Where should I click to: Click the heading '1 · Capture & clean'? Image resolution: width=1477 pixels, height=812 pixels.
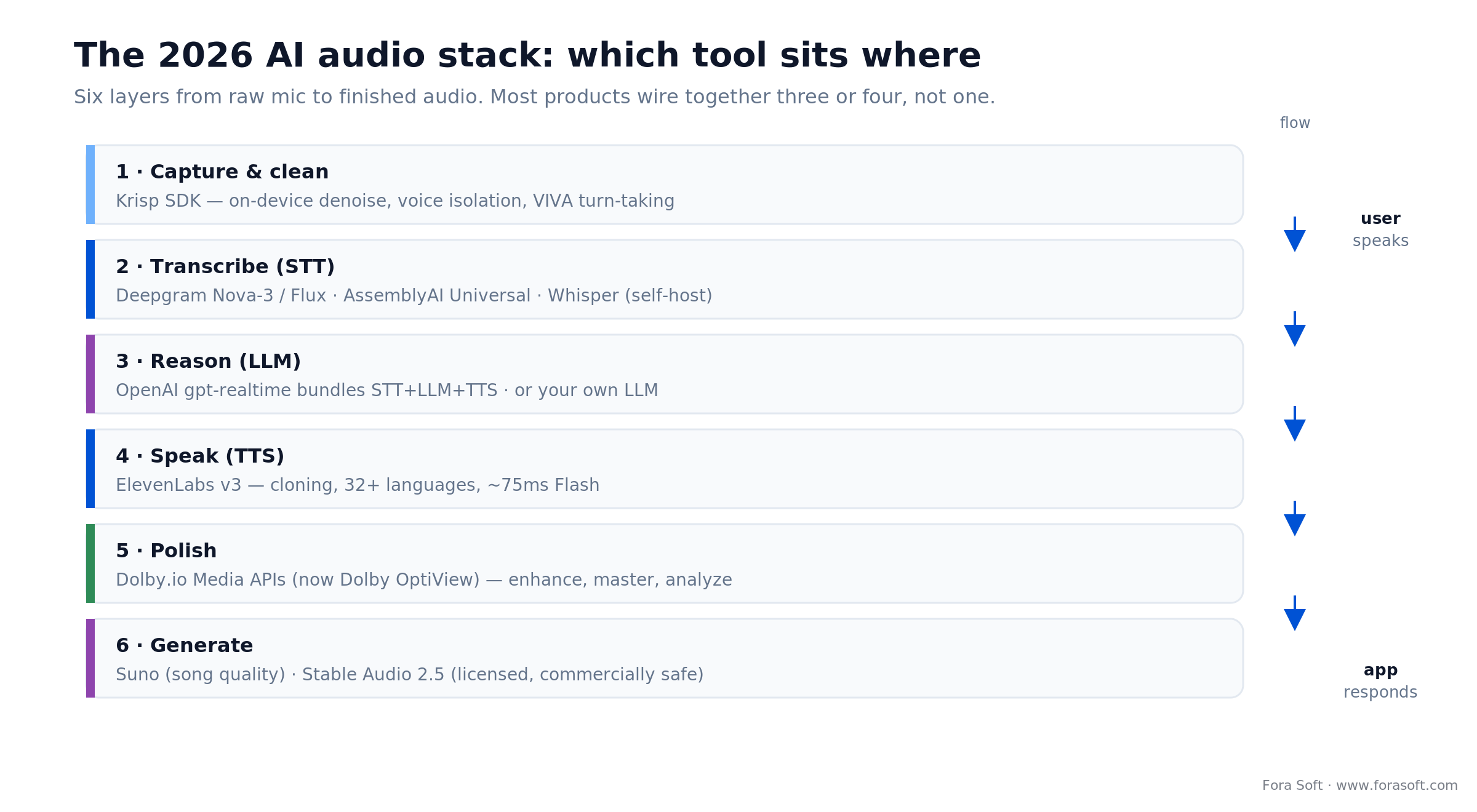pos(222,172)
